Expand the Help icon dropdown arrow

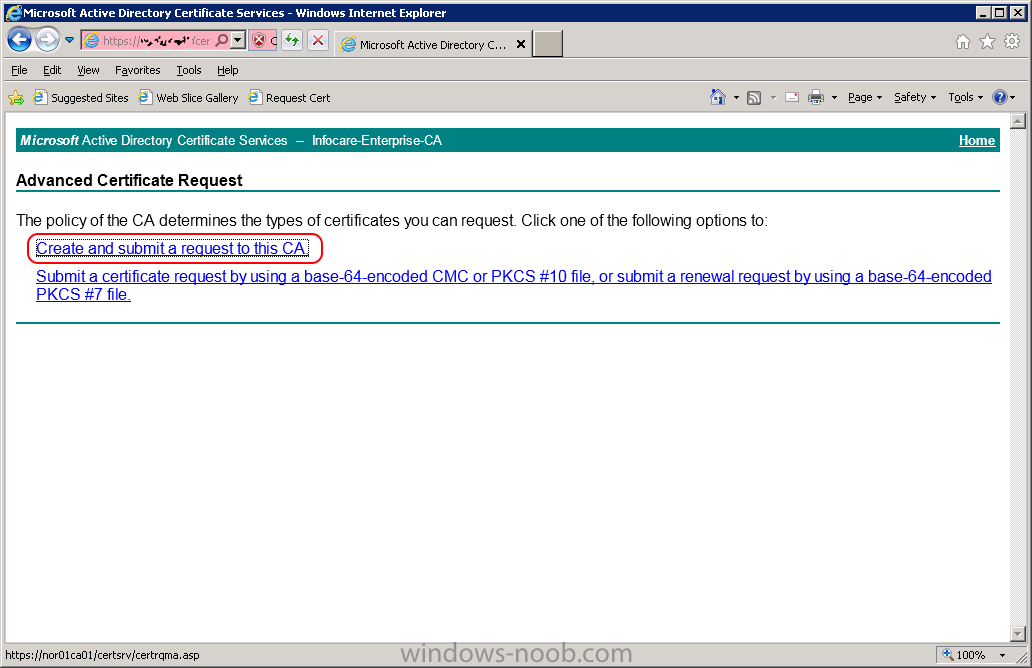1013,97
